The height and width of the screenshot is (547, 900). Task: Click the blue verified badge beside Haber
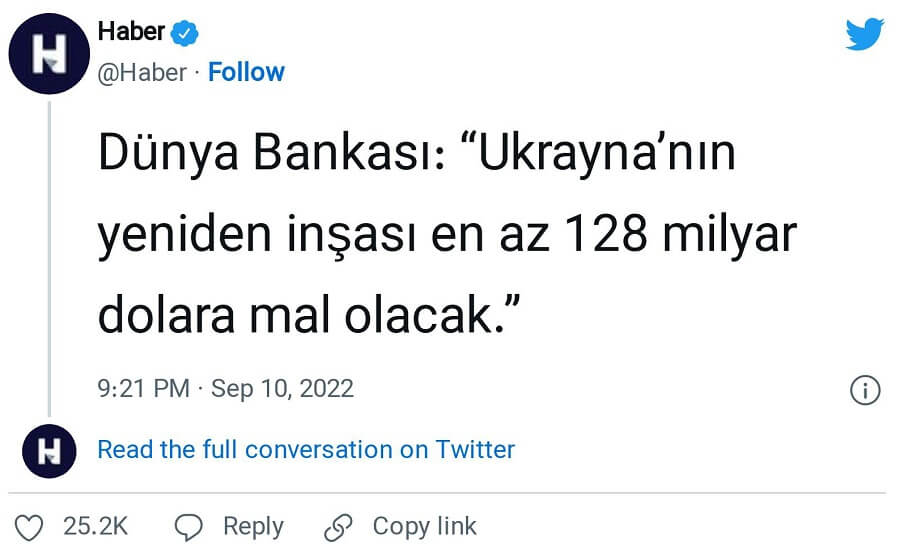click(185, 33)
